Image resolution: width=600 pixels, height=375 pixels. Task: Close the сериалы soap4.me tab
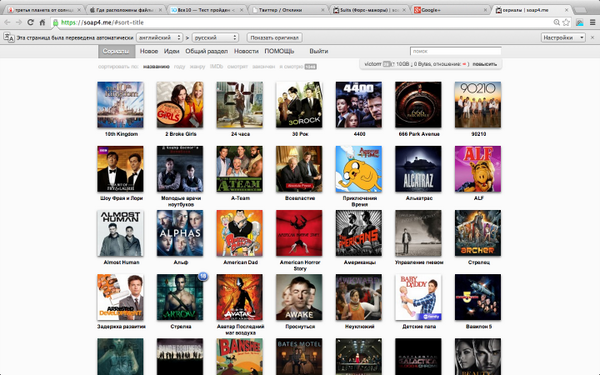point(567,10)
